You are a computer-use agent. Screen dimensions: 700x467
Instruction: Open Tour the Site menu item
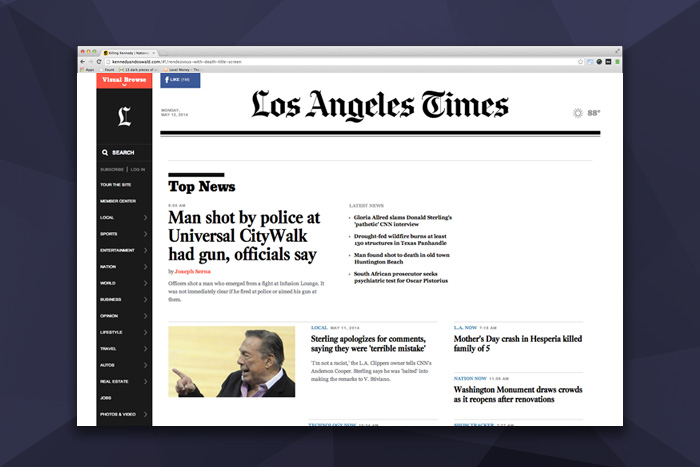pyautogui.click(x=116, y=185)
